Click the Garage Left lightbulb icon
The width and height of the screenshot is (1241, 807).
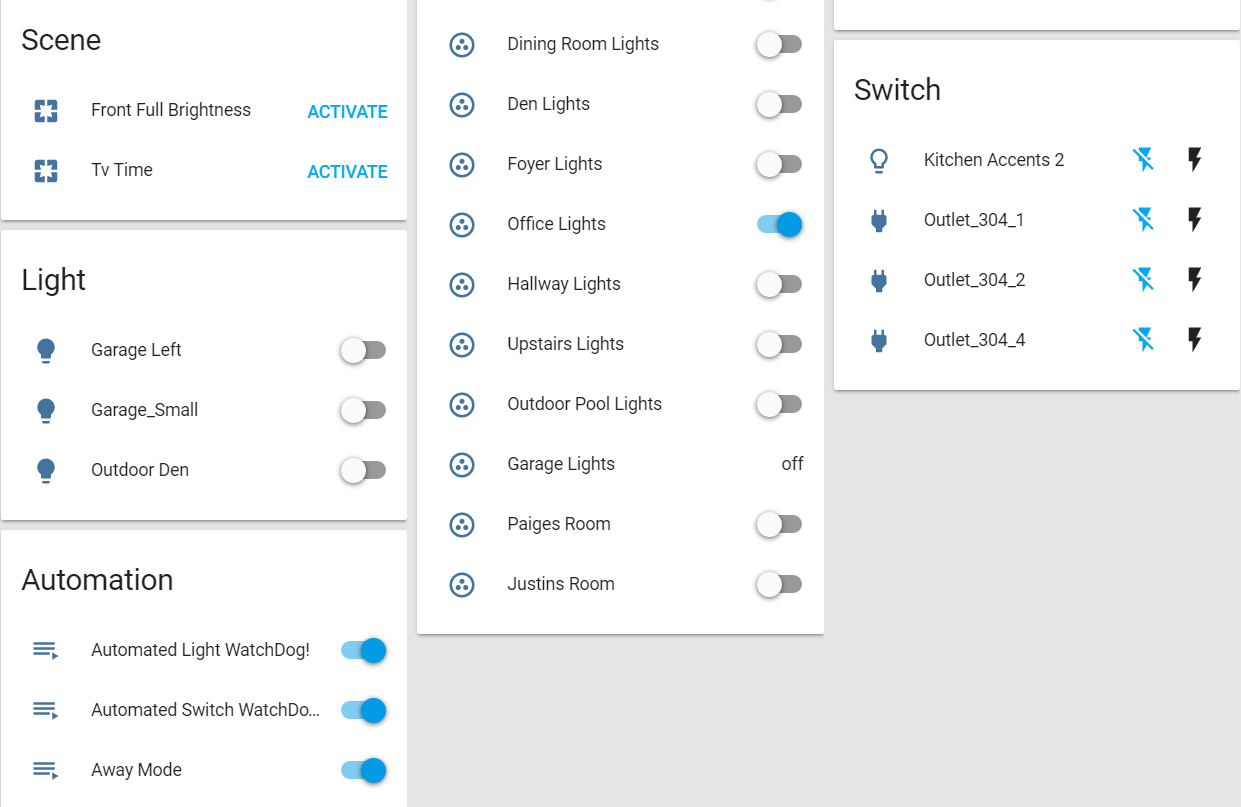46,350
